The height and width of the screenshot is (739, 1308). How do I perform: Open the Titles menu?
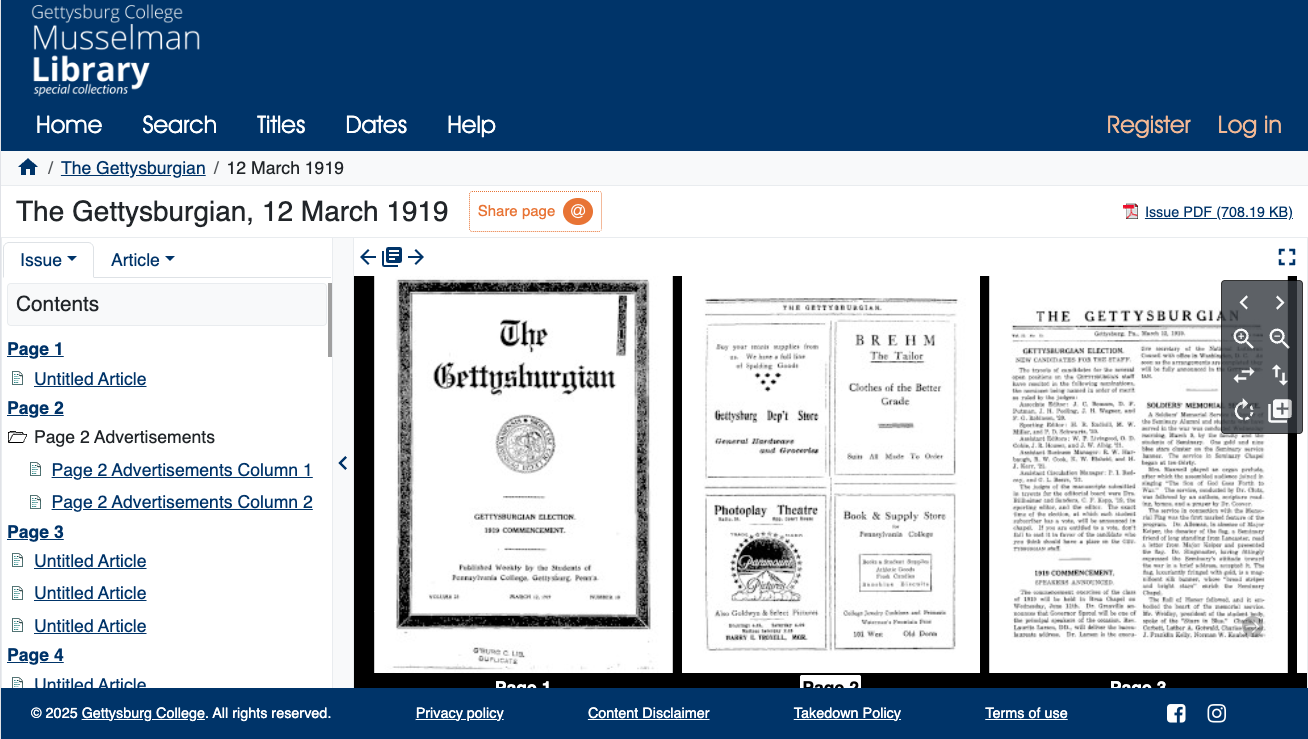[280, 125]
